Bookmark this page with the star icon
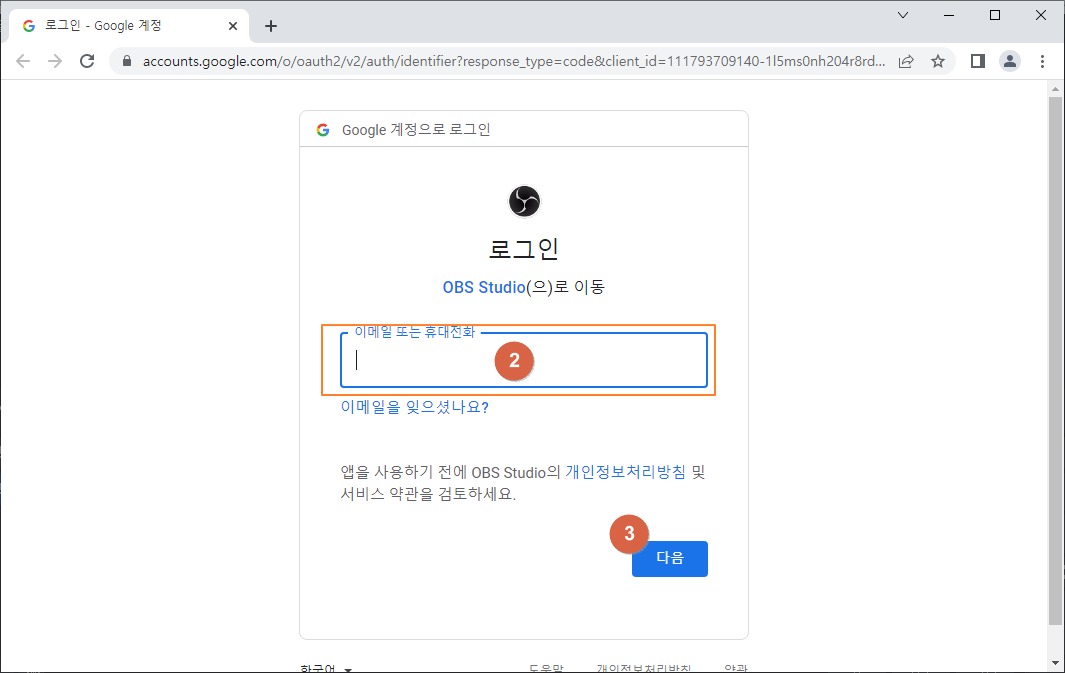Screen dimensions: 1065x673 (938, 61)
